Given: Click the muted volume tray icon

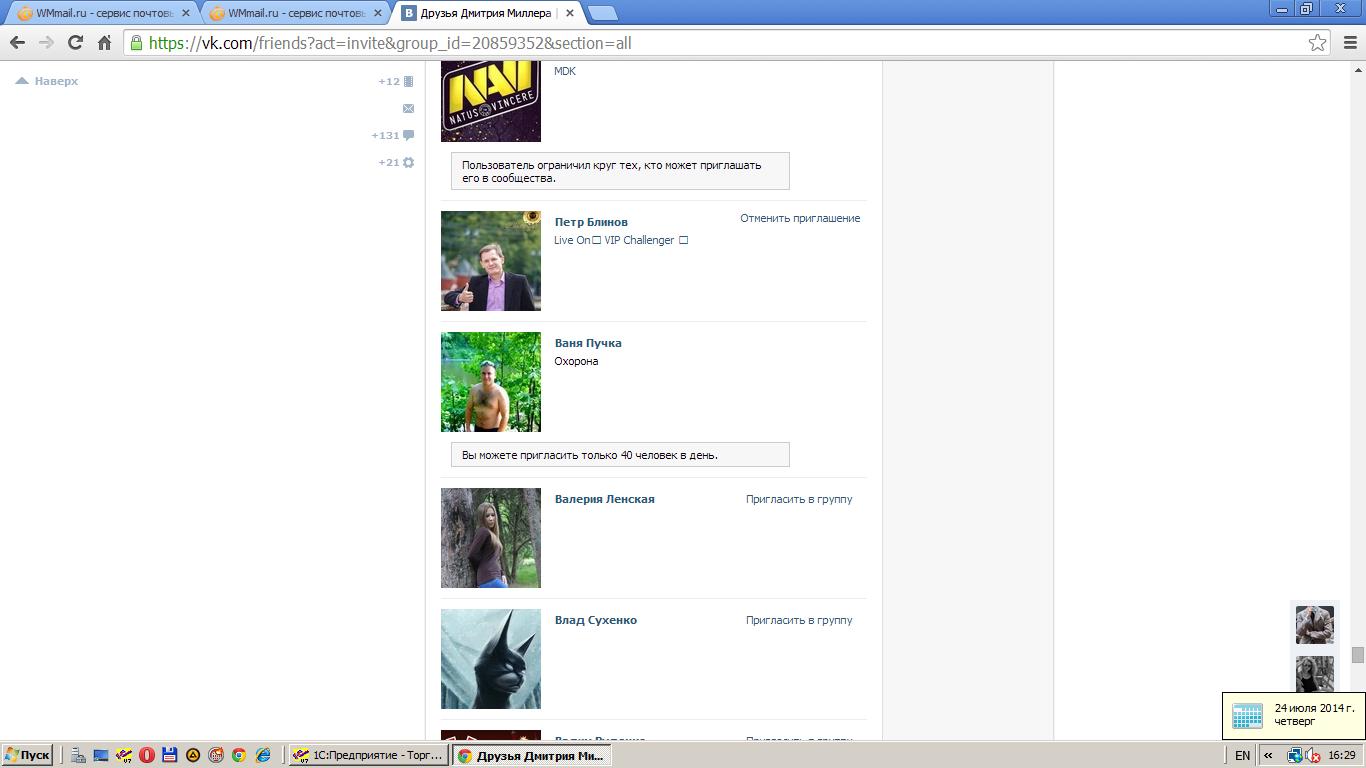Looking at the screenshot, I should click(x=1313, y=756).
